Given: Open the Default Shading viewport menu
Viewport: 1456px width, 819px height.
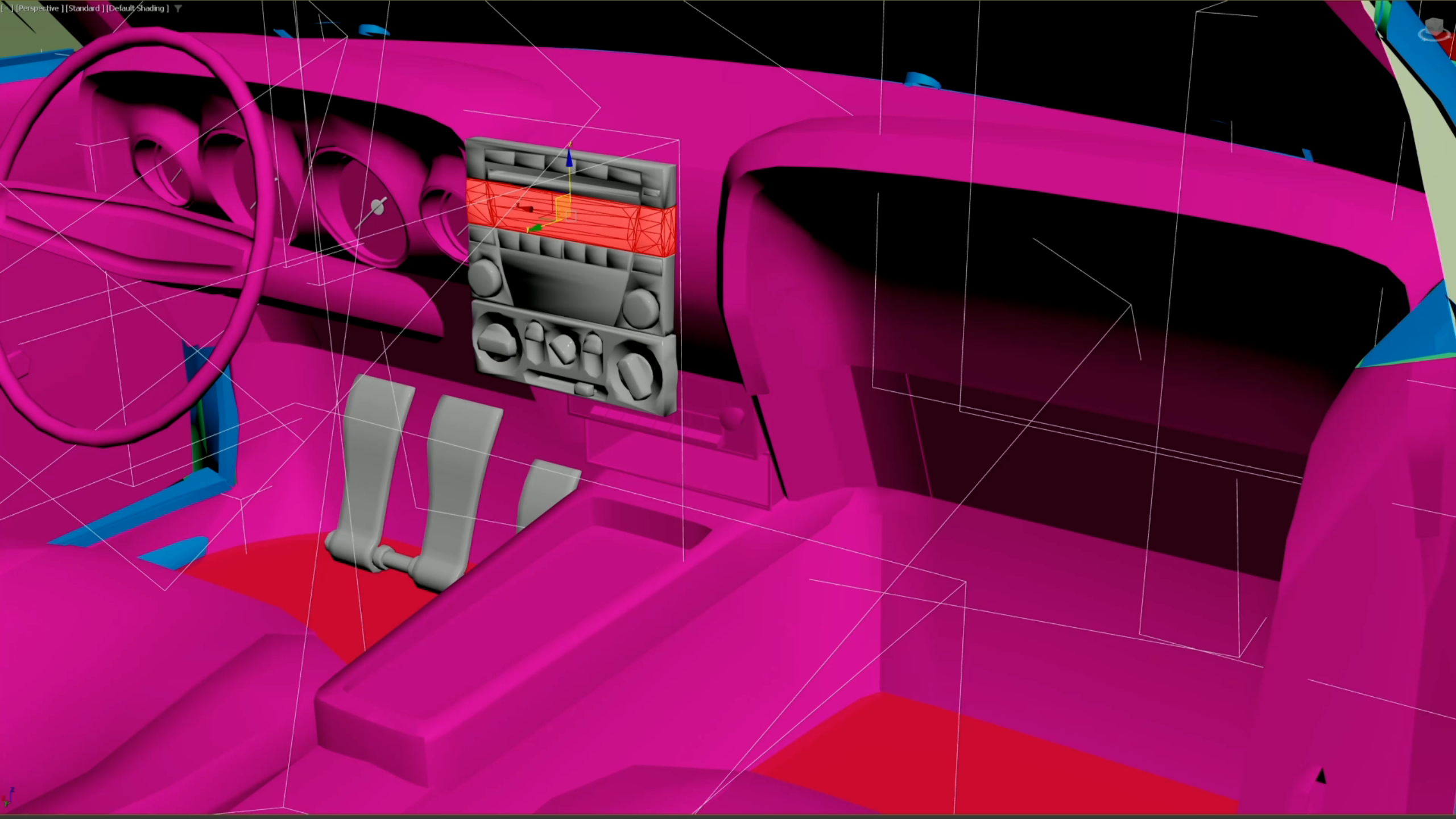Looking at the screenshot, I should click(x=137, y=9).
